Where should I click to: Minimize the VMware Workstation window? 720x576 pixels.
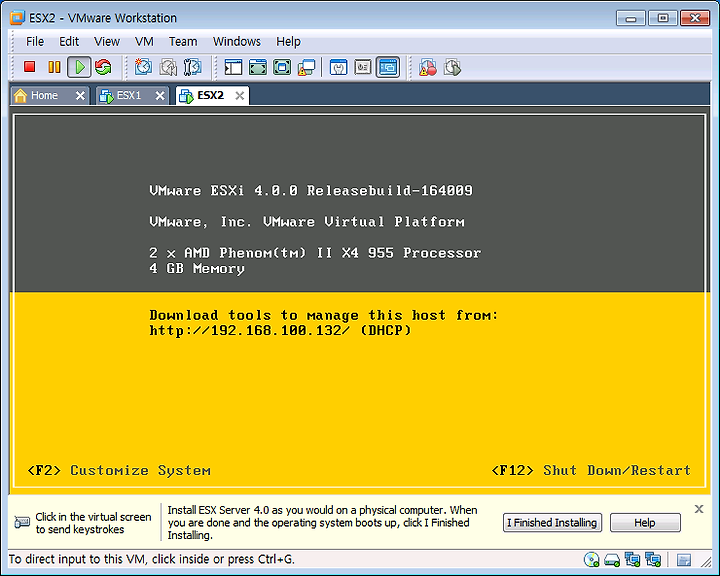tap(631, 18)
